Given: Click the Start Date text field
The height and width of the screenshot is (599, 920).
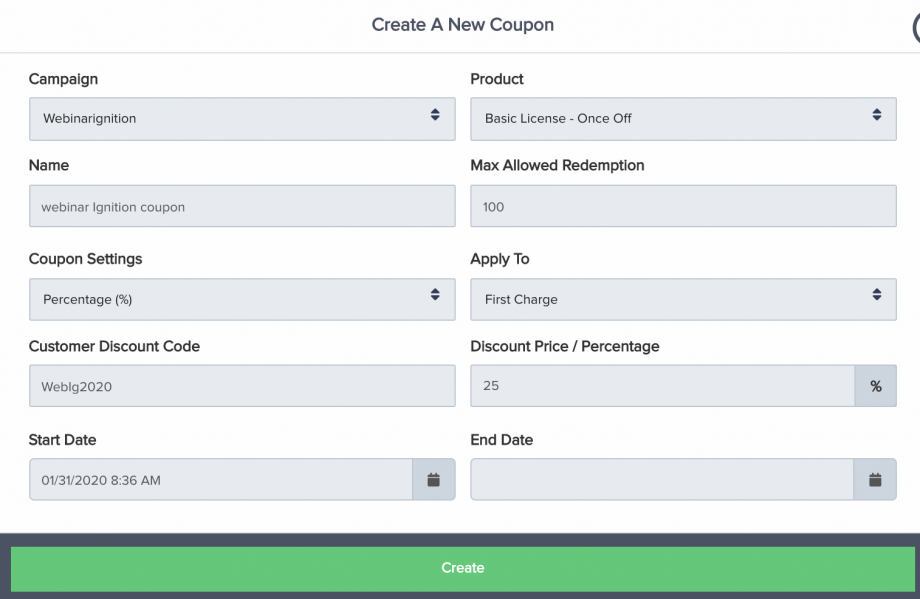Looking at the screenshot, I should pyautogui.click(x=221, y=479).
